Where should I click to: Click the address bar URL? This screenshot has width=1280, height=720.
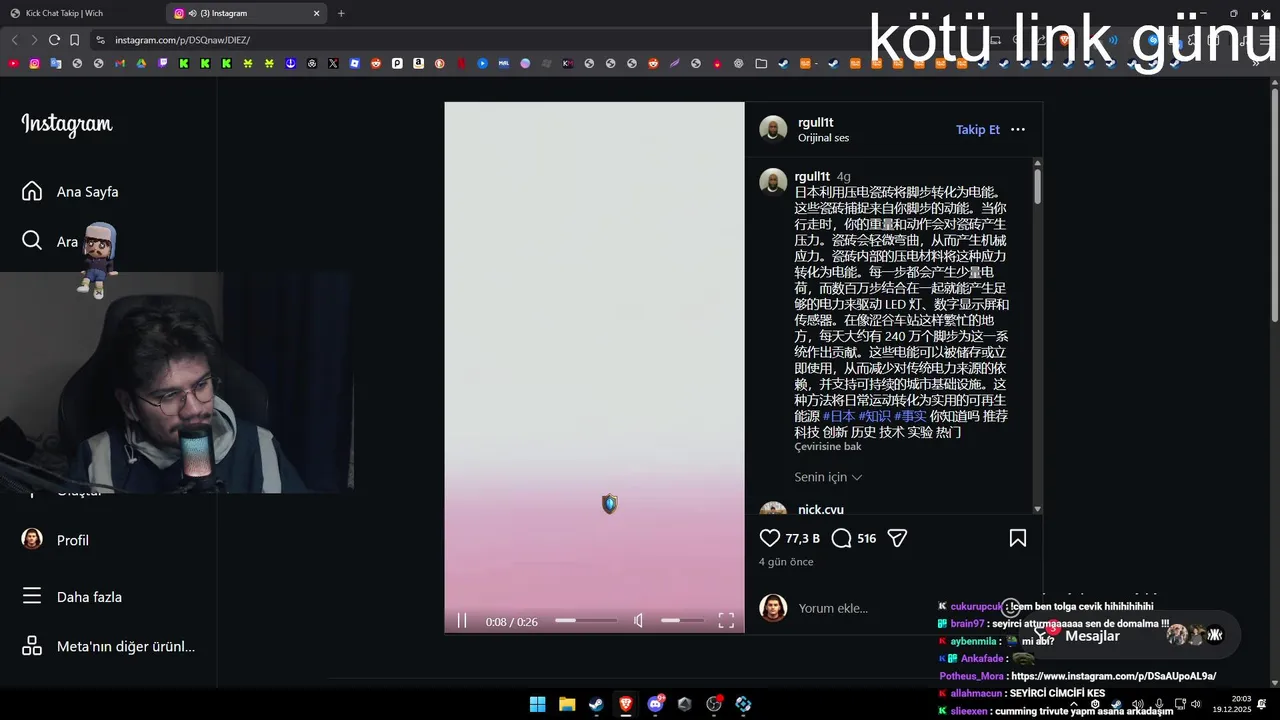tap(182, 40)
